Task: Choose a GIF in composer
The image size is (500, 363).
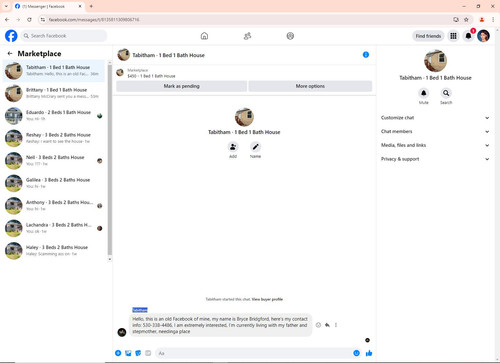Action: (x=148, y=353)
